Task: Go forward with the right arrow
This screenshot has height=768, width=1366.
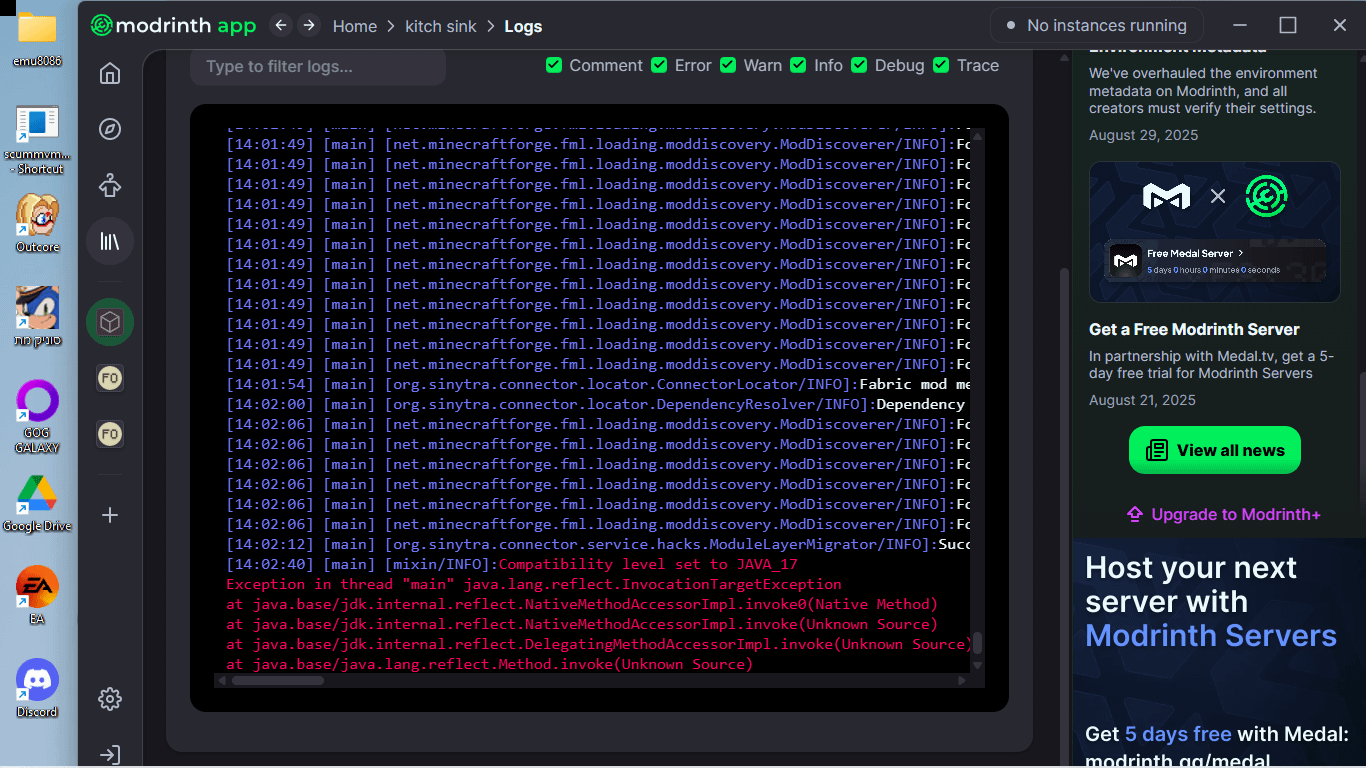Action: [x=309, y=25]
